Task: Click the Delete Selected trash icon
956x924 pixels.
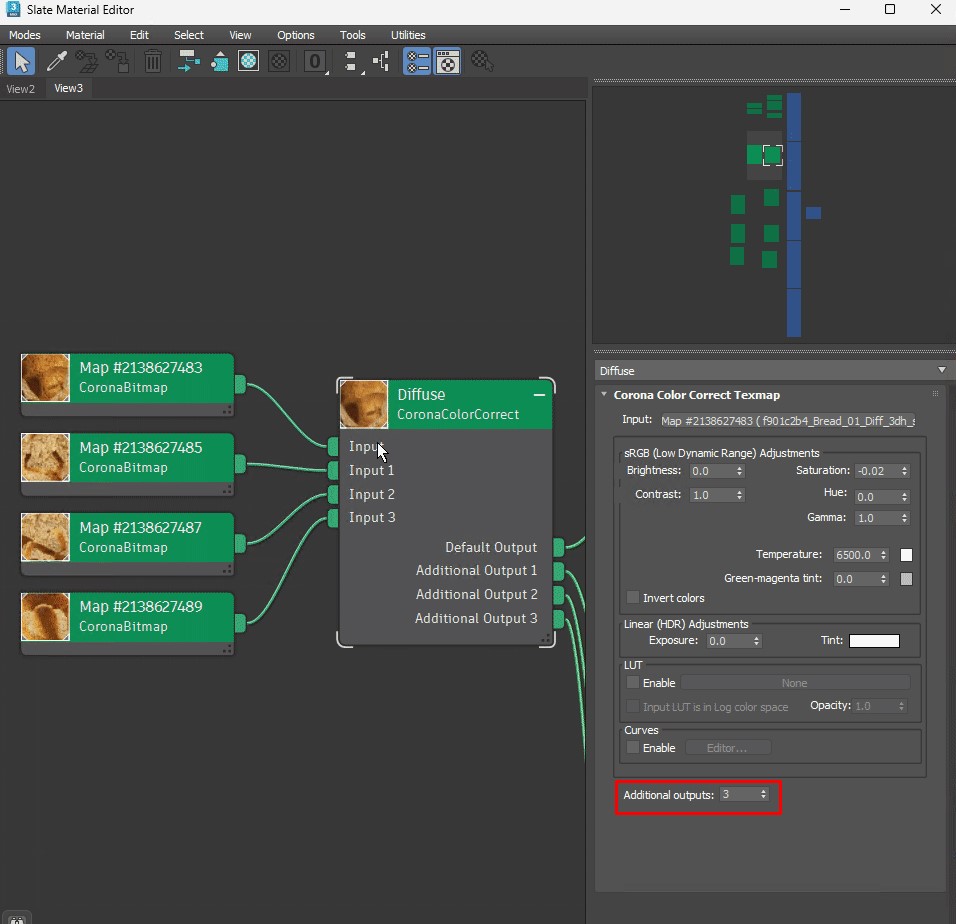Action: click(152, 62)
